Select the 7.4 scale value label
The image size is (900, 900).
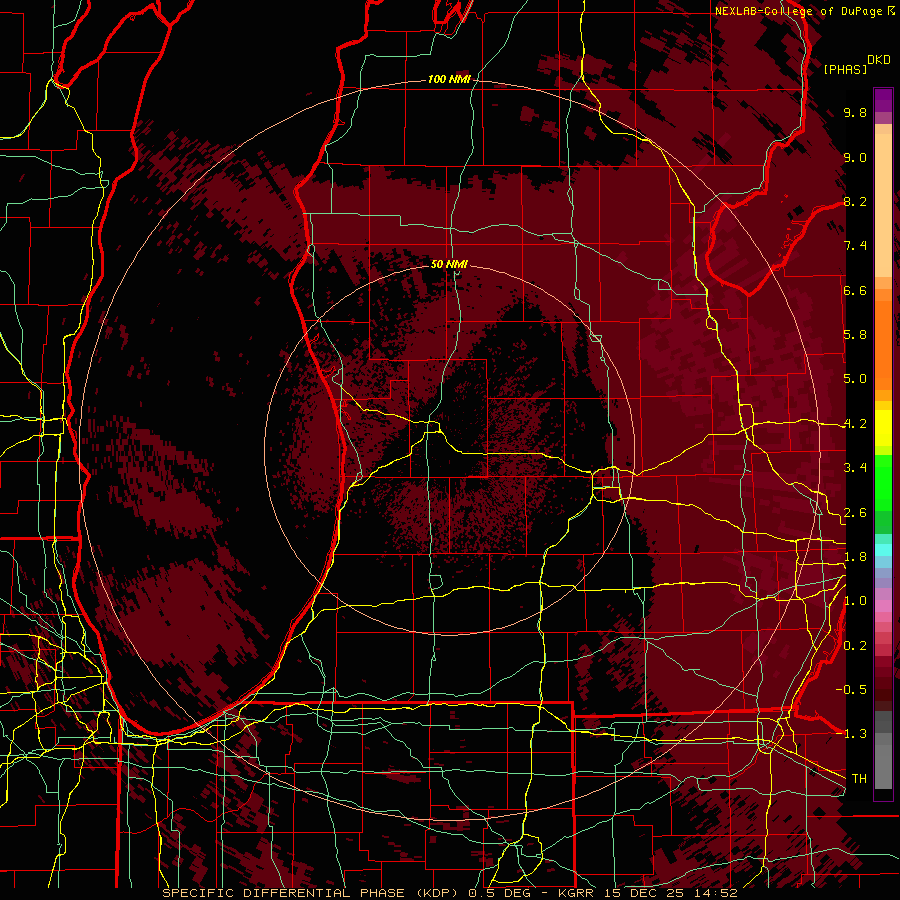pos(855,246)
